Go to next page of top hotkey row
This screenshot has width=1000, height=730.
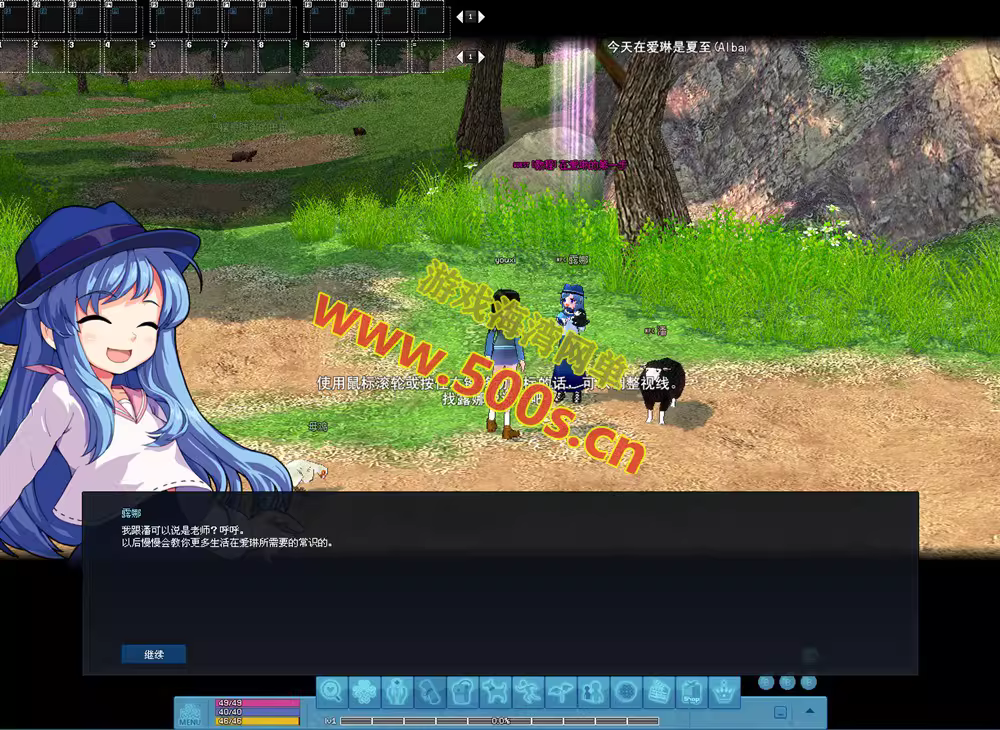(x=481, y=17)
